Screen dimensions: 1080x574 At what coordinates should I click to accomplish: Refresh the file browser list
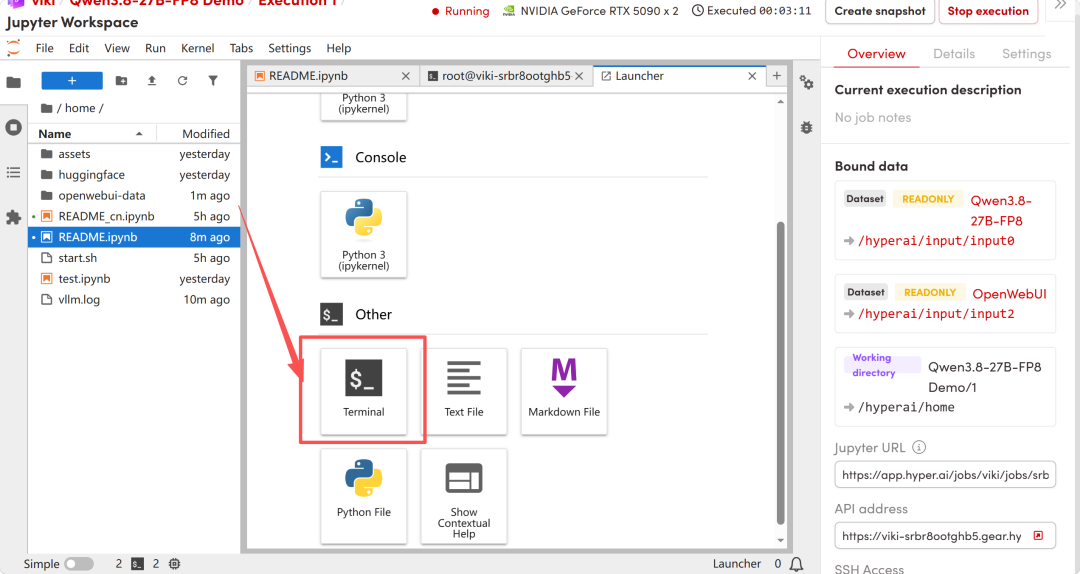coord(183,81)
